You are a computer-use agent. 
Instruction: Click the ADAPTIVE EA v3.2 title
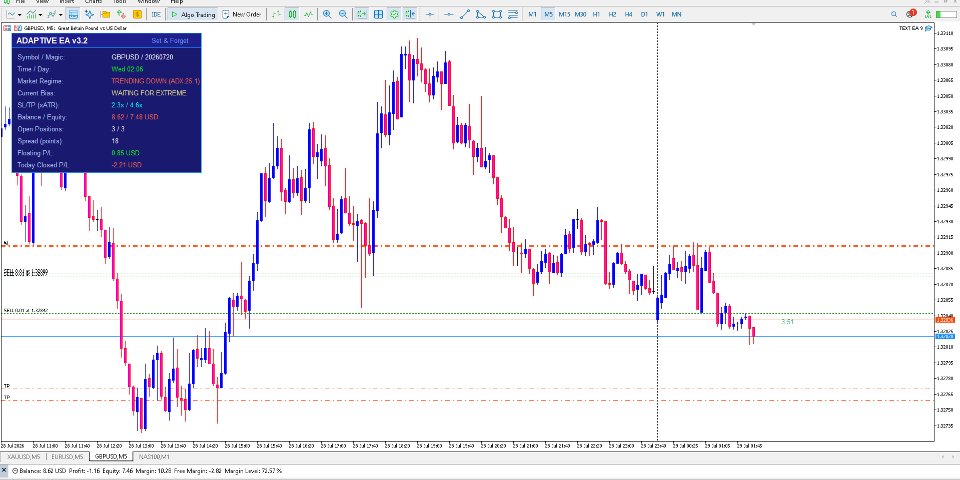51,40
